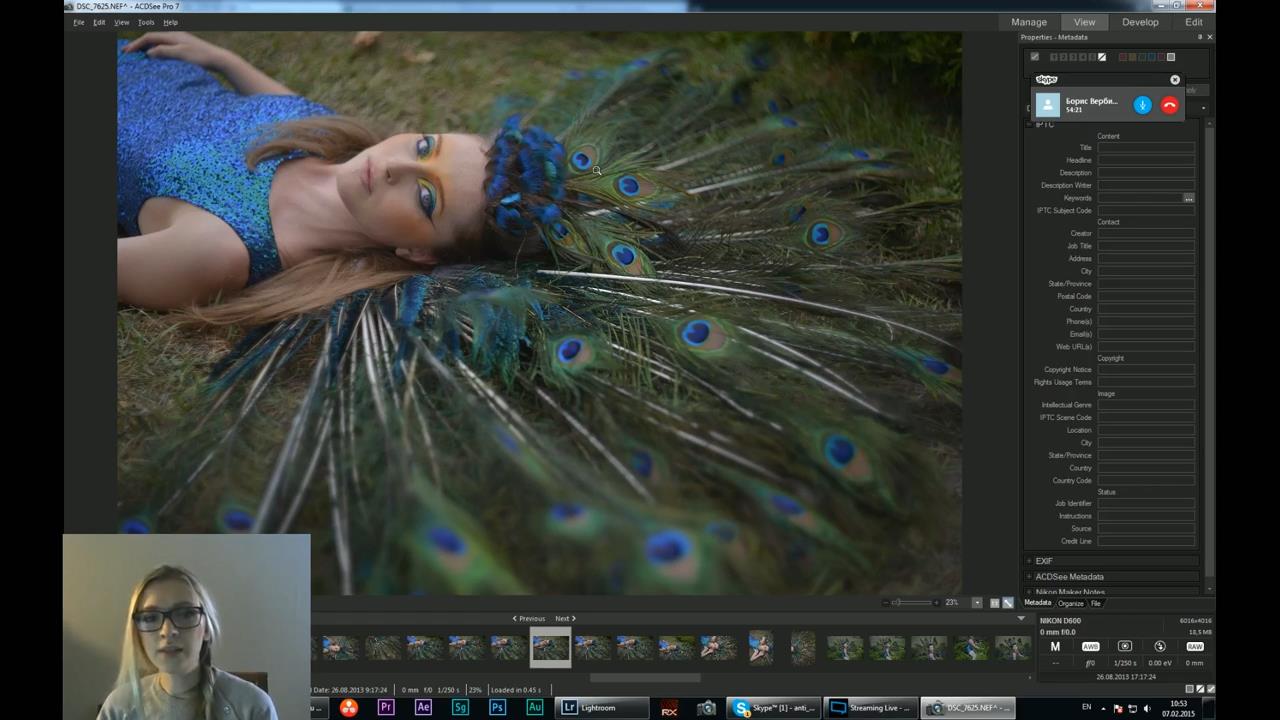Open the Skype contact avatar
The height and width of the screenshot is (720, 1280).
pos(1047,105)
